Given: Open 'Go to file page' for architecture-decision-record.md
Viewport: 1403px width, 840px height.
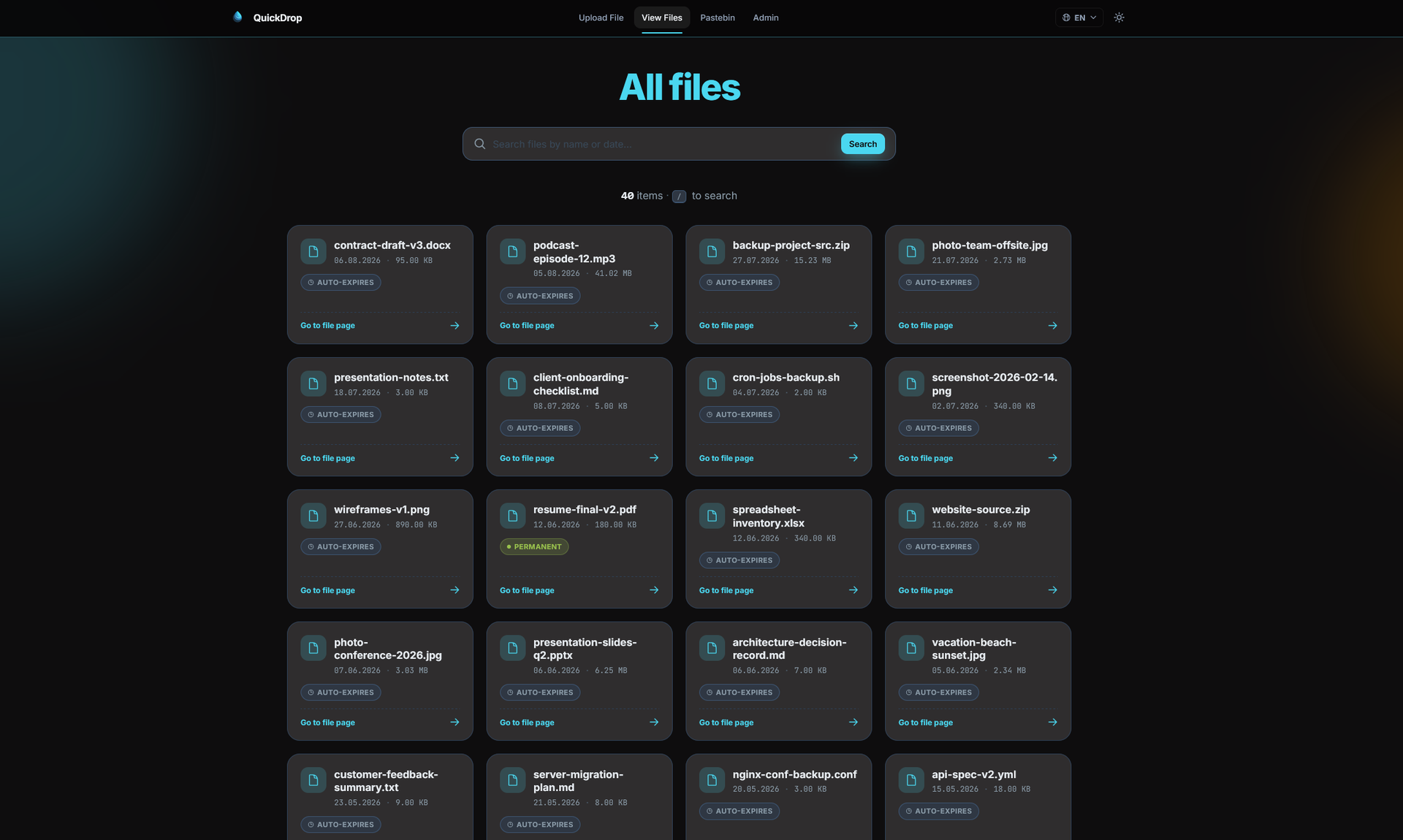Looking at the screenshot, I should coord(726,722).
